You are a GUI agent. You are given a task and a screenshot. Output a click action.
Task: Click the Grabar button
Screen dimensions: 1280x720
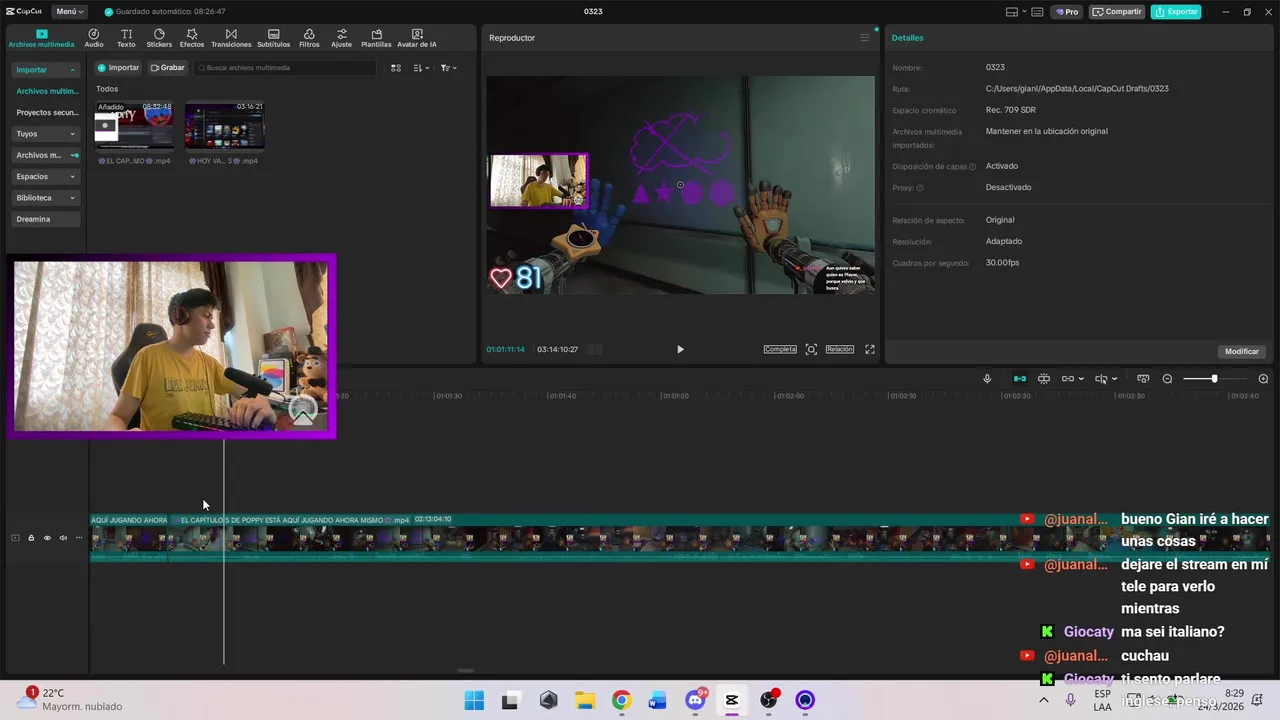pos(168,68)
